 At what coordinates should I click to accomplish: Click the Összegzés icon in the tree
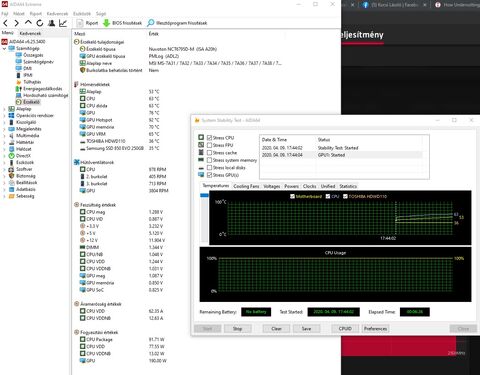click(x=19, y=55)
